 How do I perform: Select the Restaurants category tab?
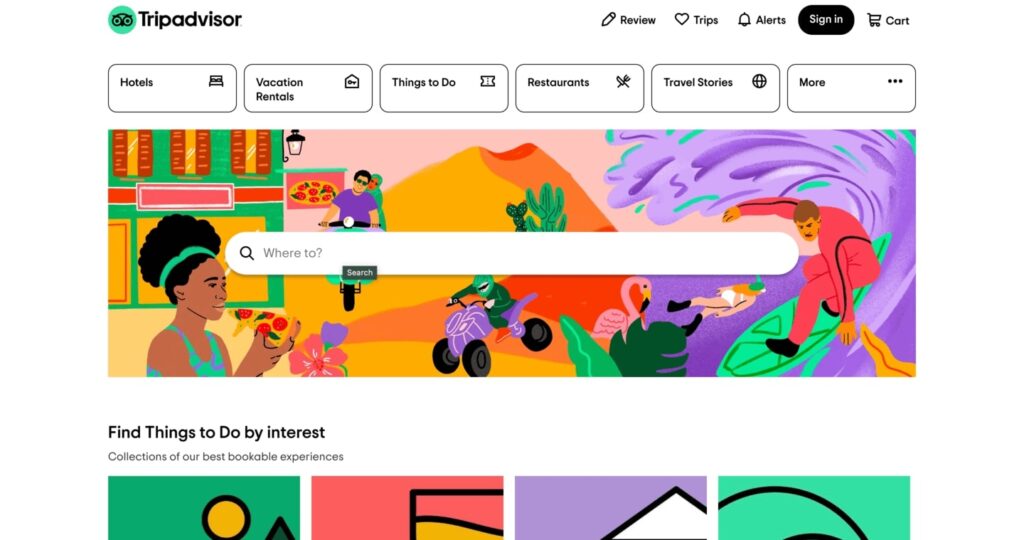(x=579, y=88)
